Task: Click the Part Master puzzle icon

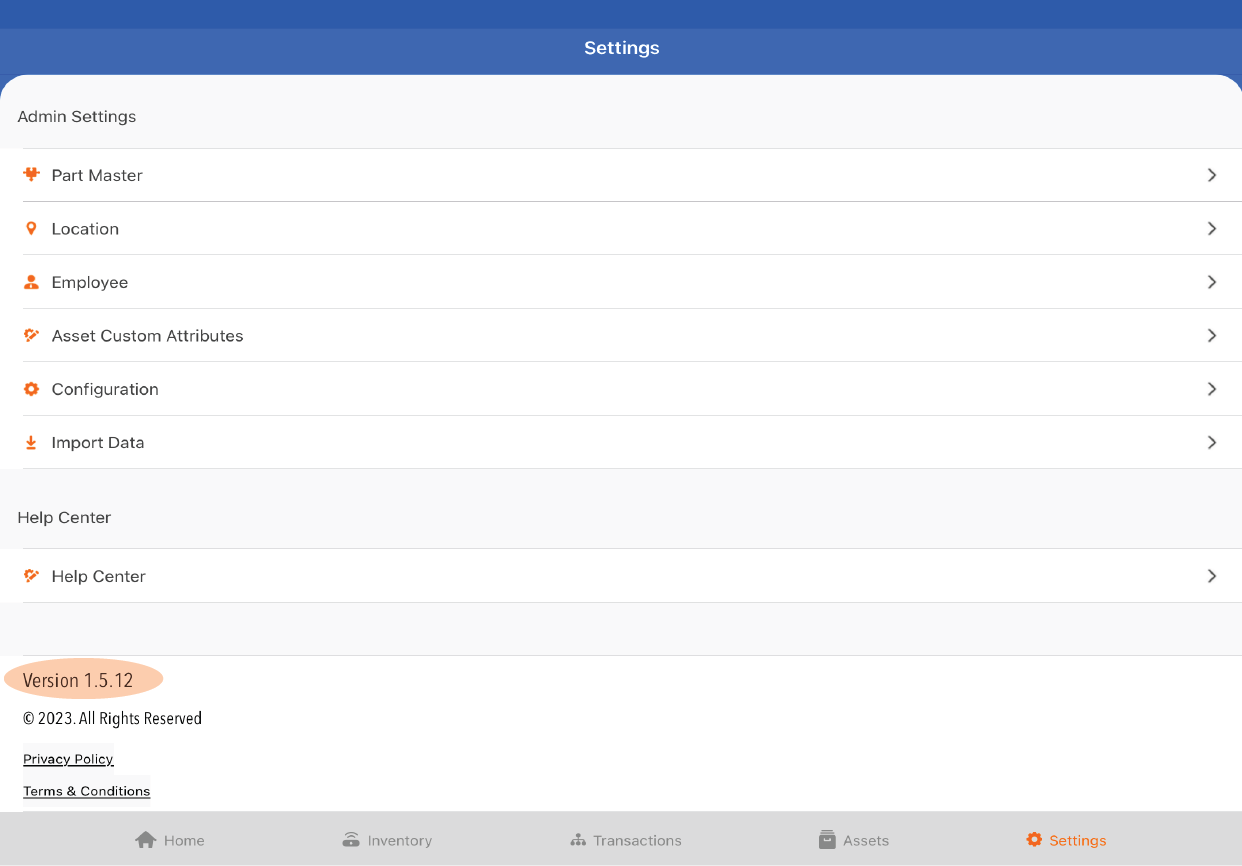Action: (x=31, y=175)
